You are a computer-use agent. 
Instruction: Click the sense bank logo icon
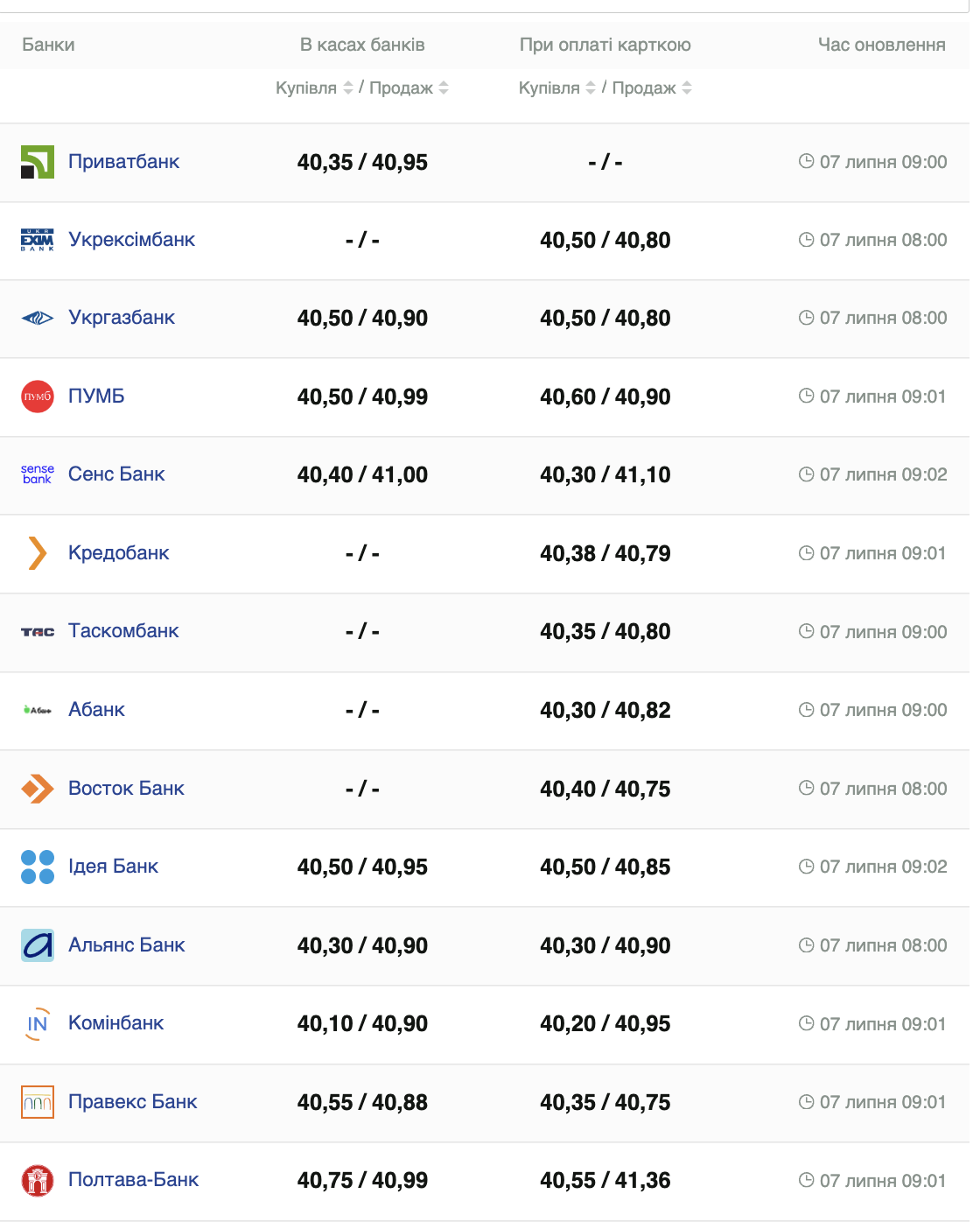click(38, 474)
